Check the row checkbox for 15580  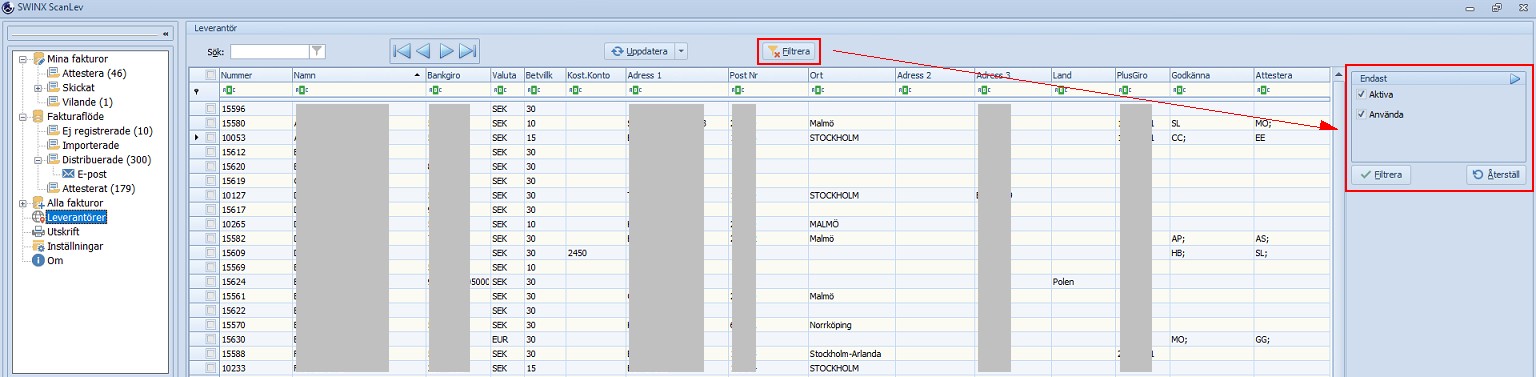pyautogui.click(x=210, y=123)
